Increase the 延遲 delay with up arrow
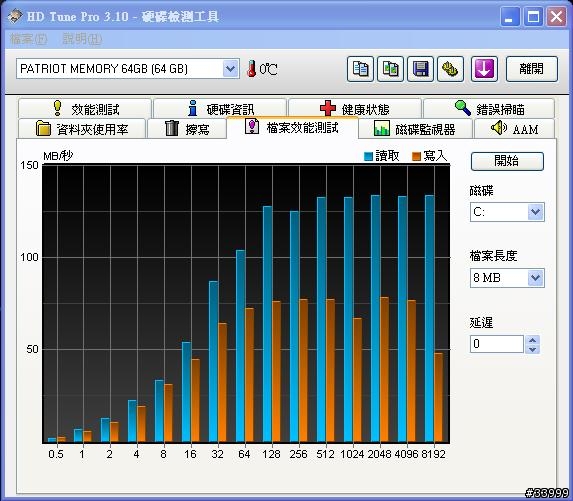The height and width of the screenshot is (501, 573). [x=532, y=340]
